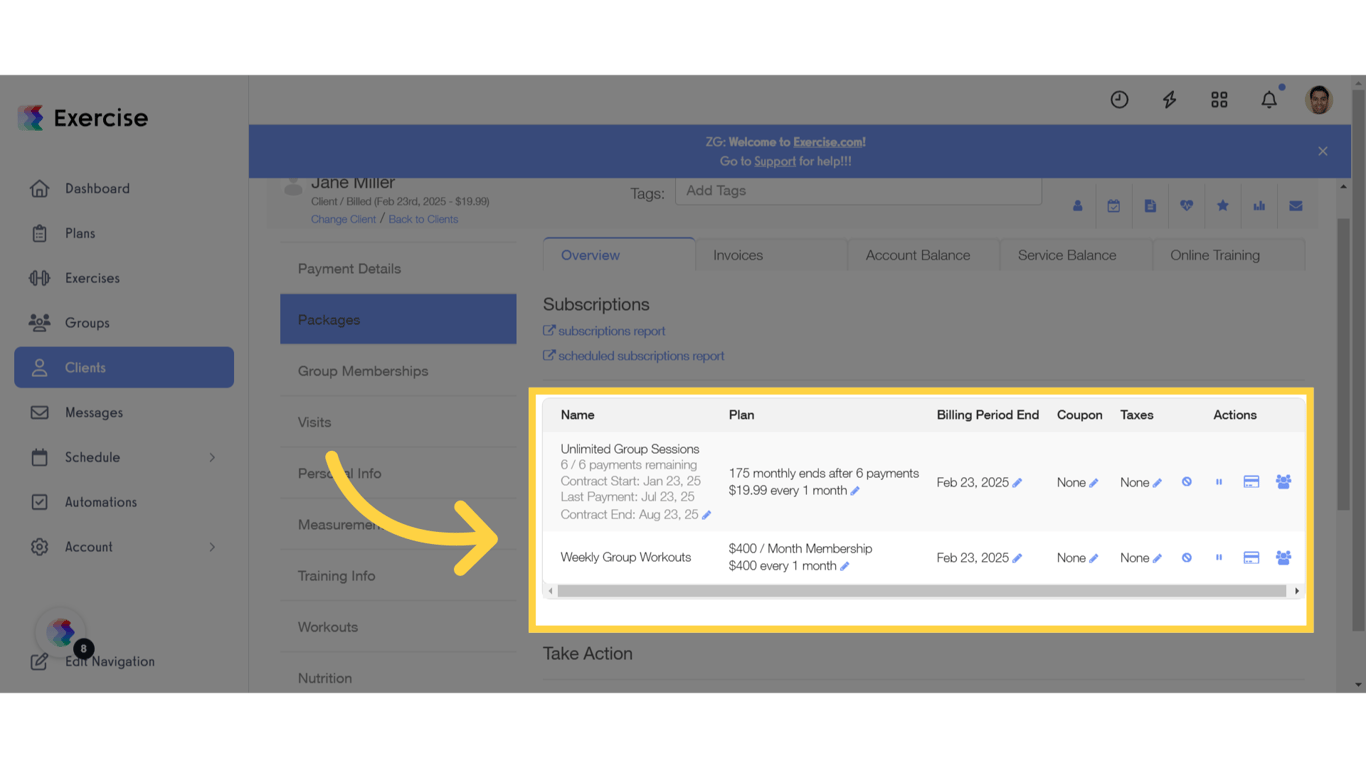Select Packages in client menu

point(398,319)
